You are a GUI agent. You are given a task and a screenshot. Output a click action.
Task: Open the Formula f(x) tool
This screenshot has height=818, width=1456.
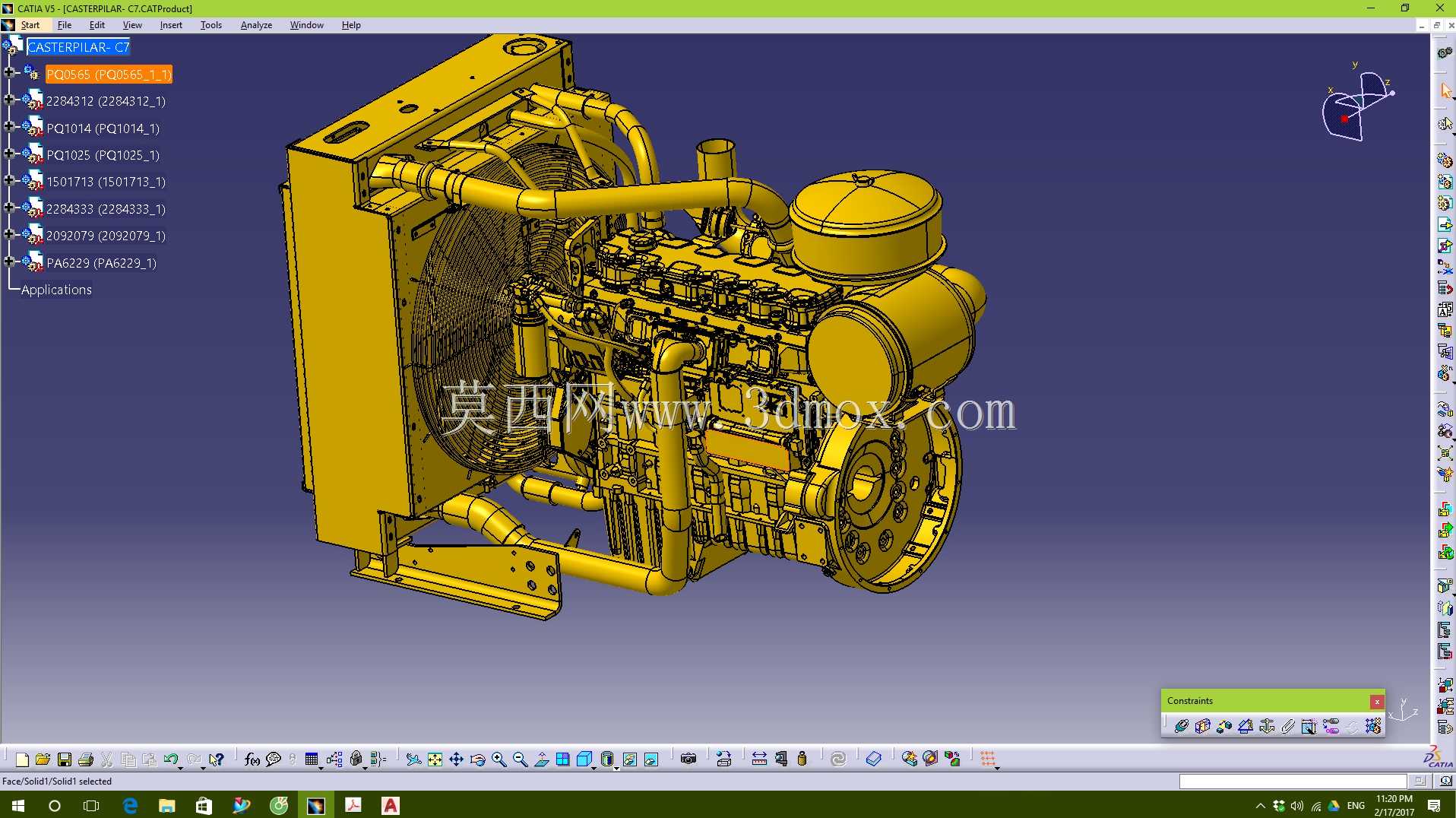pos(252,759)
